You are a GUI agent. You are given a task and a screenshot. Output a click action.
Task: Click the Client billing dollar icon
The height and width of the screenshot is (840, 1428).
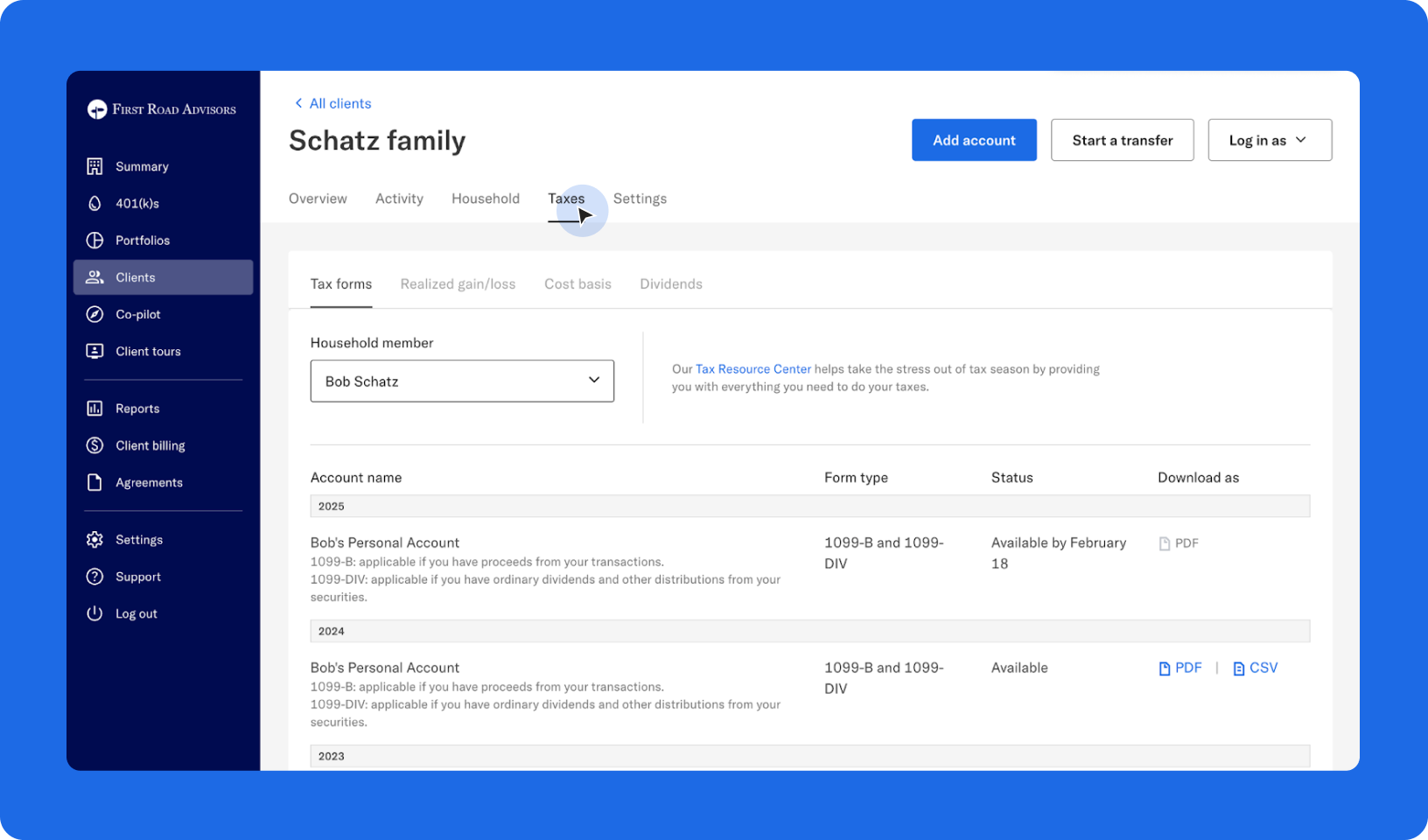coord(94,445)
